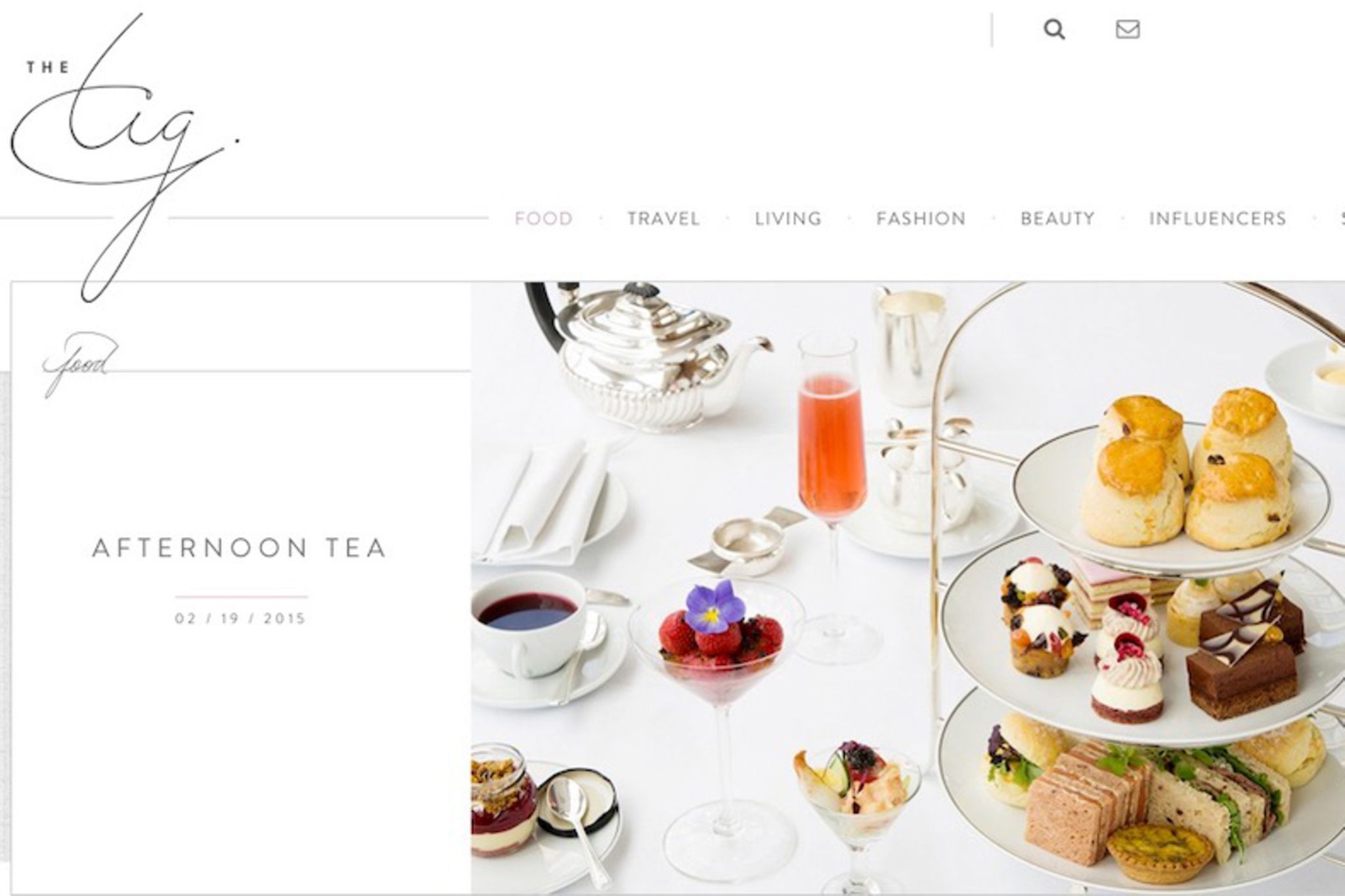Open the Influencers section
1345x896 pixels.
[x=1218, y=219]
